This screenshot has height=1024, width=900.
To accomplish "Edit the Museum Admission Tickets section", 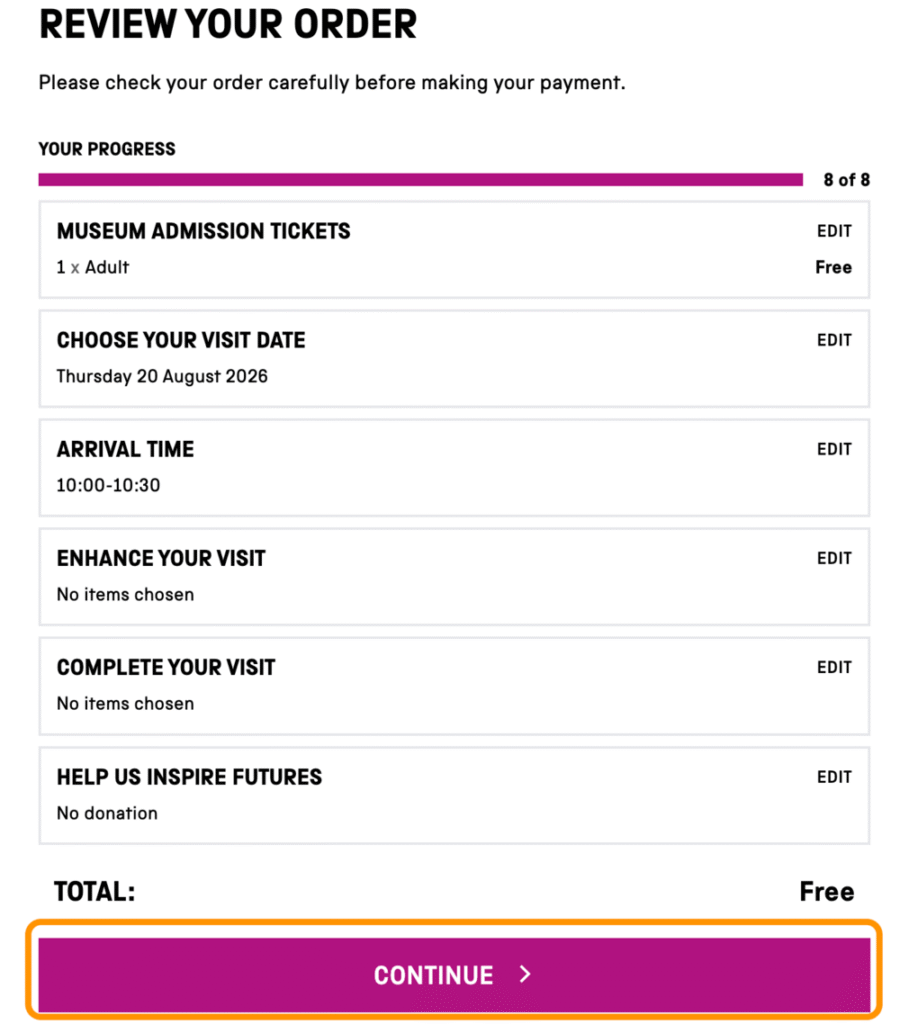I will (834, 231).
